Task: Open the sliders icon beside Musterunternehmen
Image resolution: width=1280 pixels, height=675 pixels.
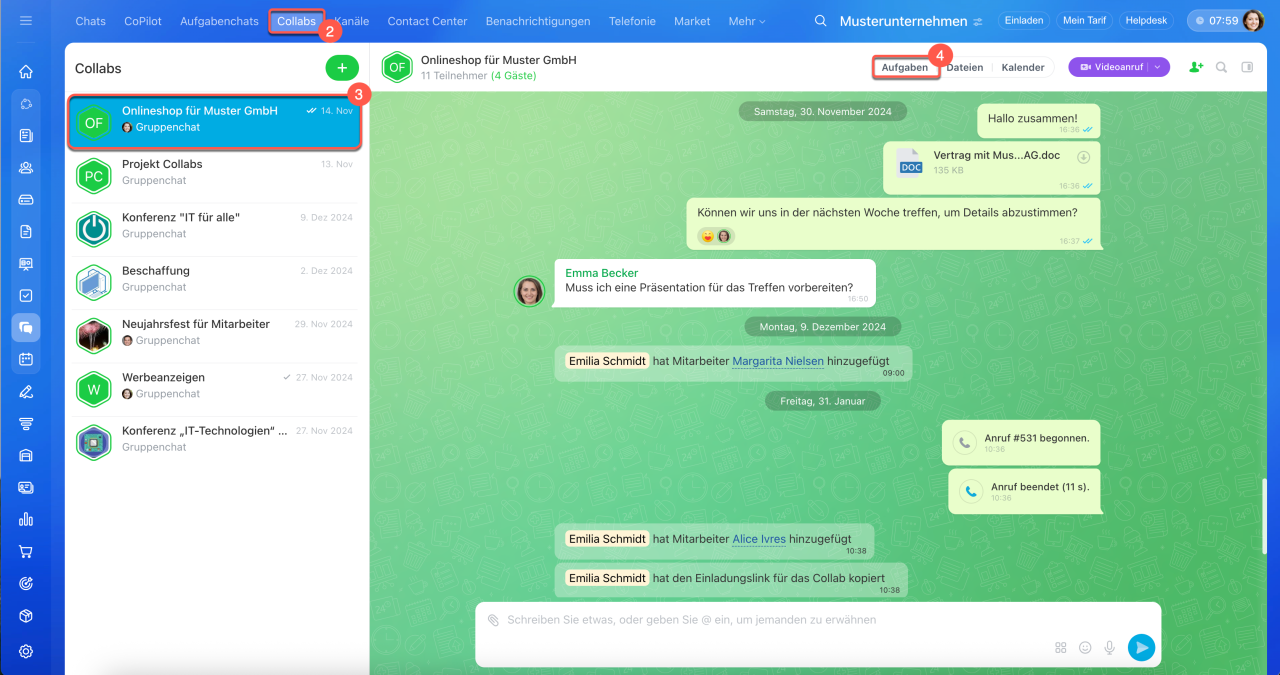Action: point(978,21)
